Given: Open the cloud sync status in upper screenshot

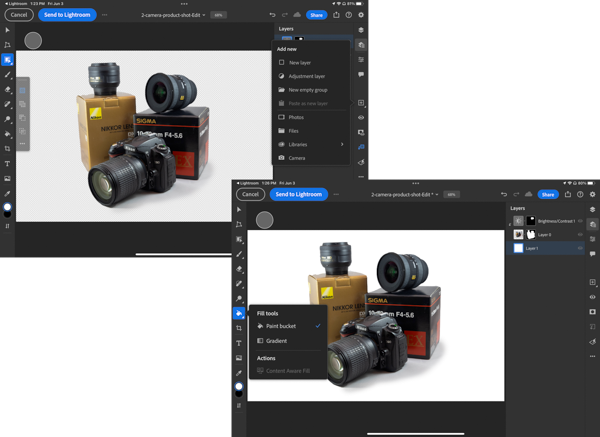Looking at the screenshot, I should click(297, 15).
